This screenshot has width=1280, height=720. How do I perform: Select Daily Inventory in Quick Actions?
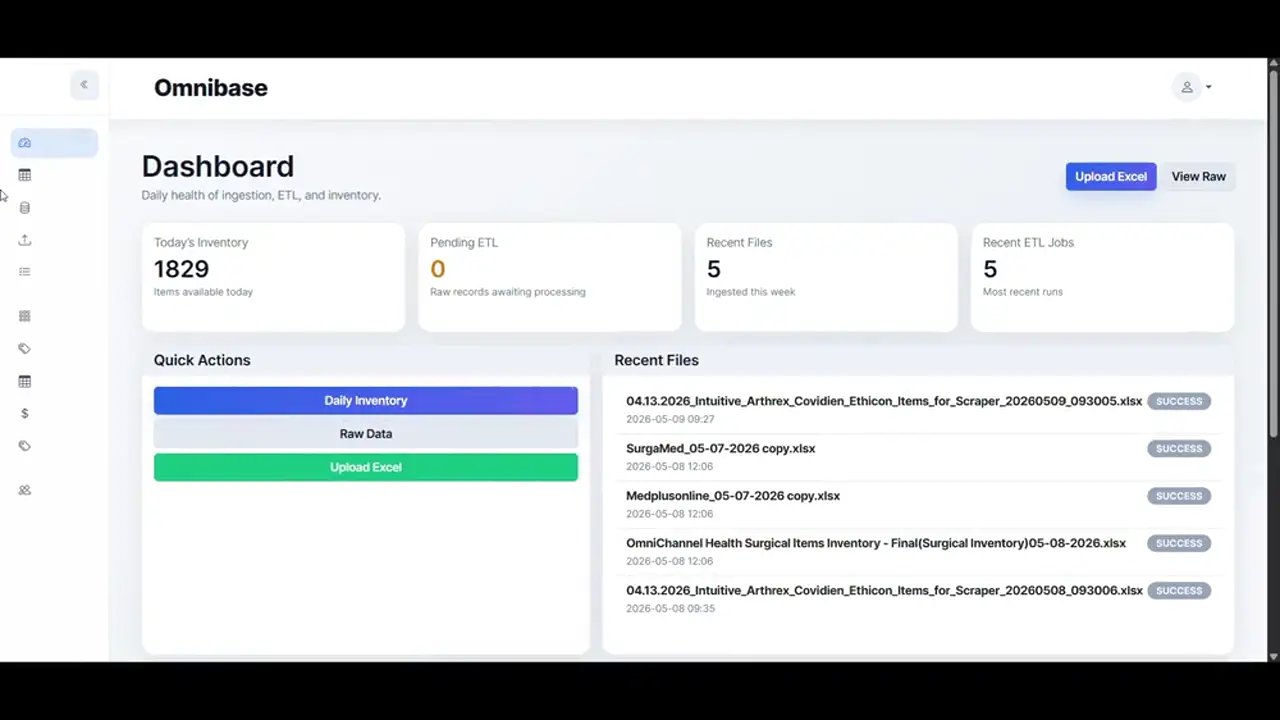tap(366, 401)
